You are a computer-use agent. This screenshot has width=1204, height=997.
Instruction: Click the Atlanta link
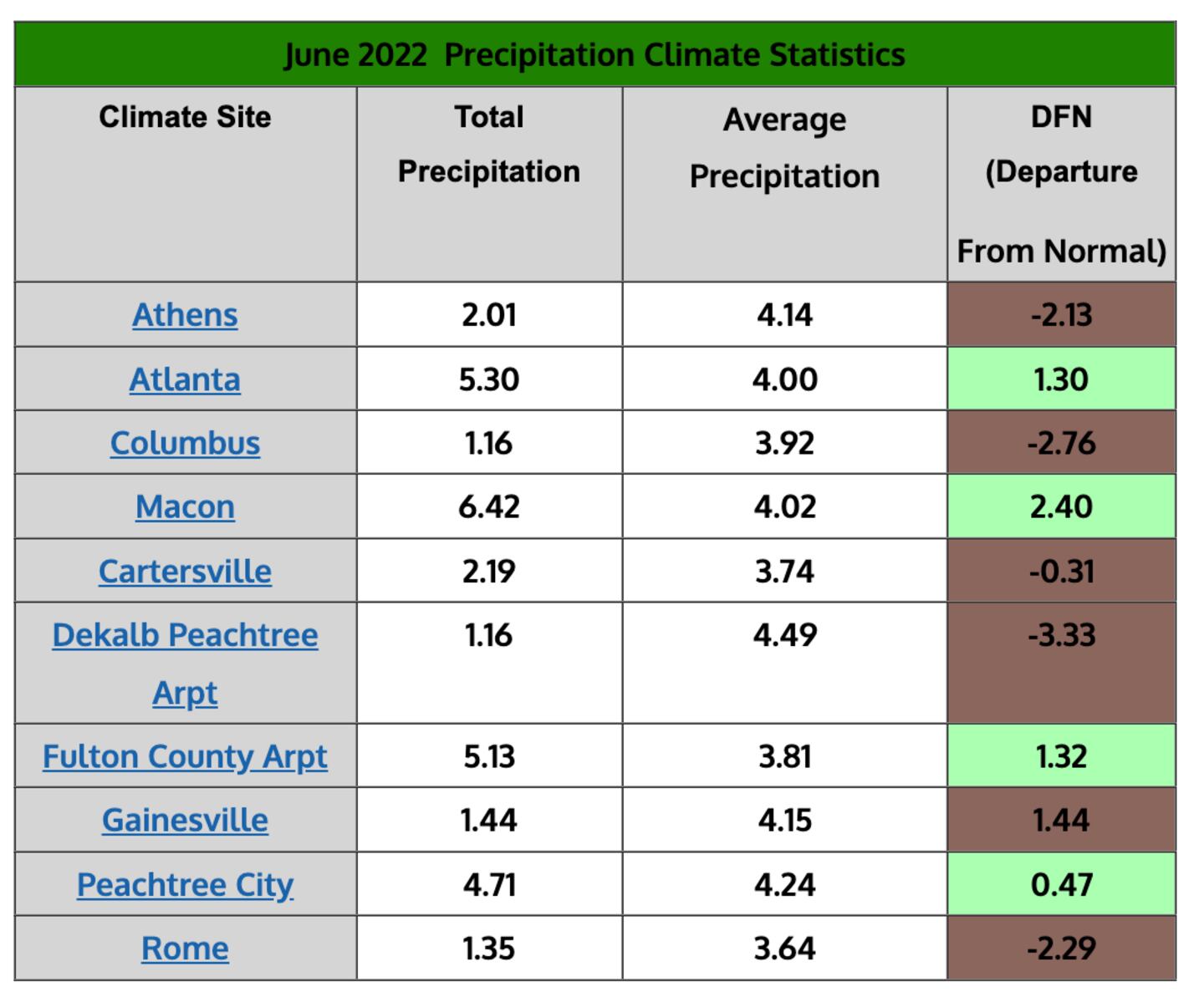[185, 379]
